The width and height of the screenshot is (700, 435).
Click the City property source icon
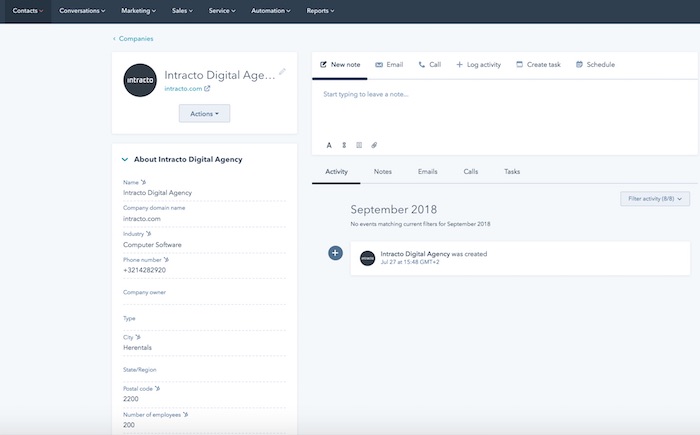(138, 337)
